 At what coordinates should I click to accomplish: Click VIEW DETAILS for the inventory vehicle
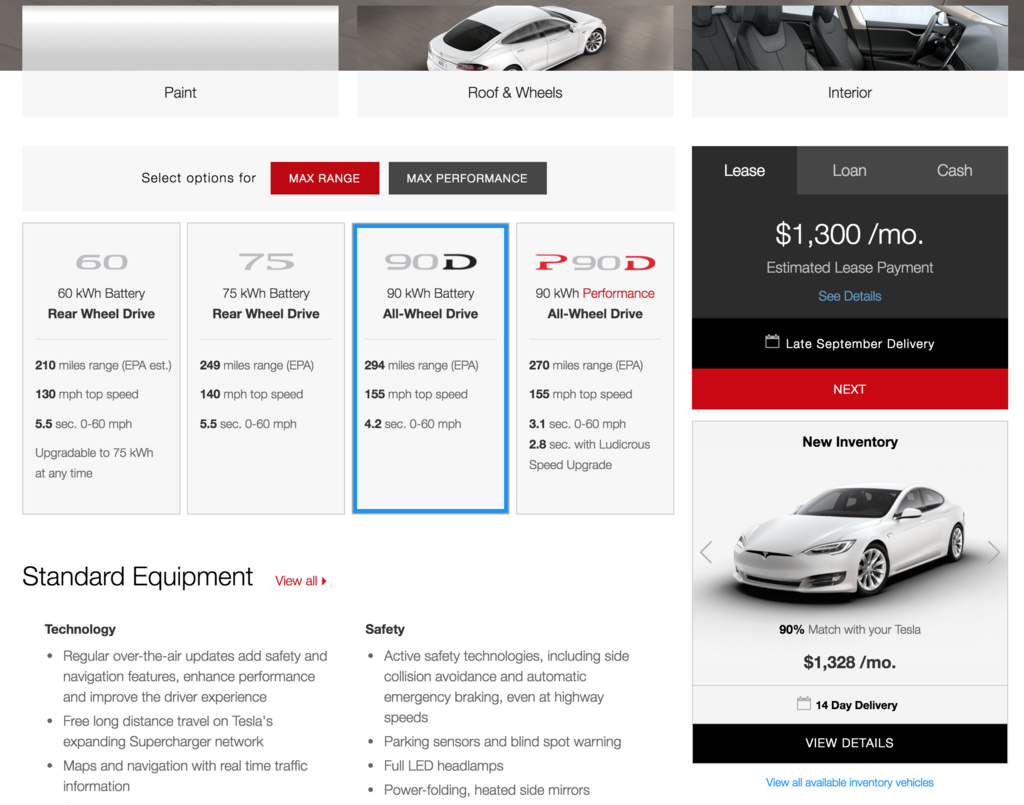[x=849, y=742]
